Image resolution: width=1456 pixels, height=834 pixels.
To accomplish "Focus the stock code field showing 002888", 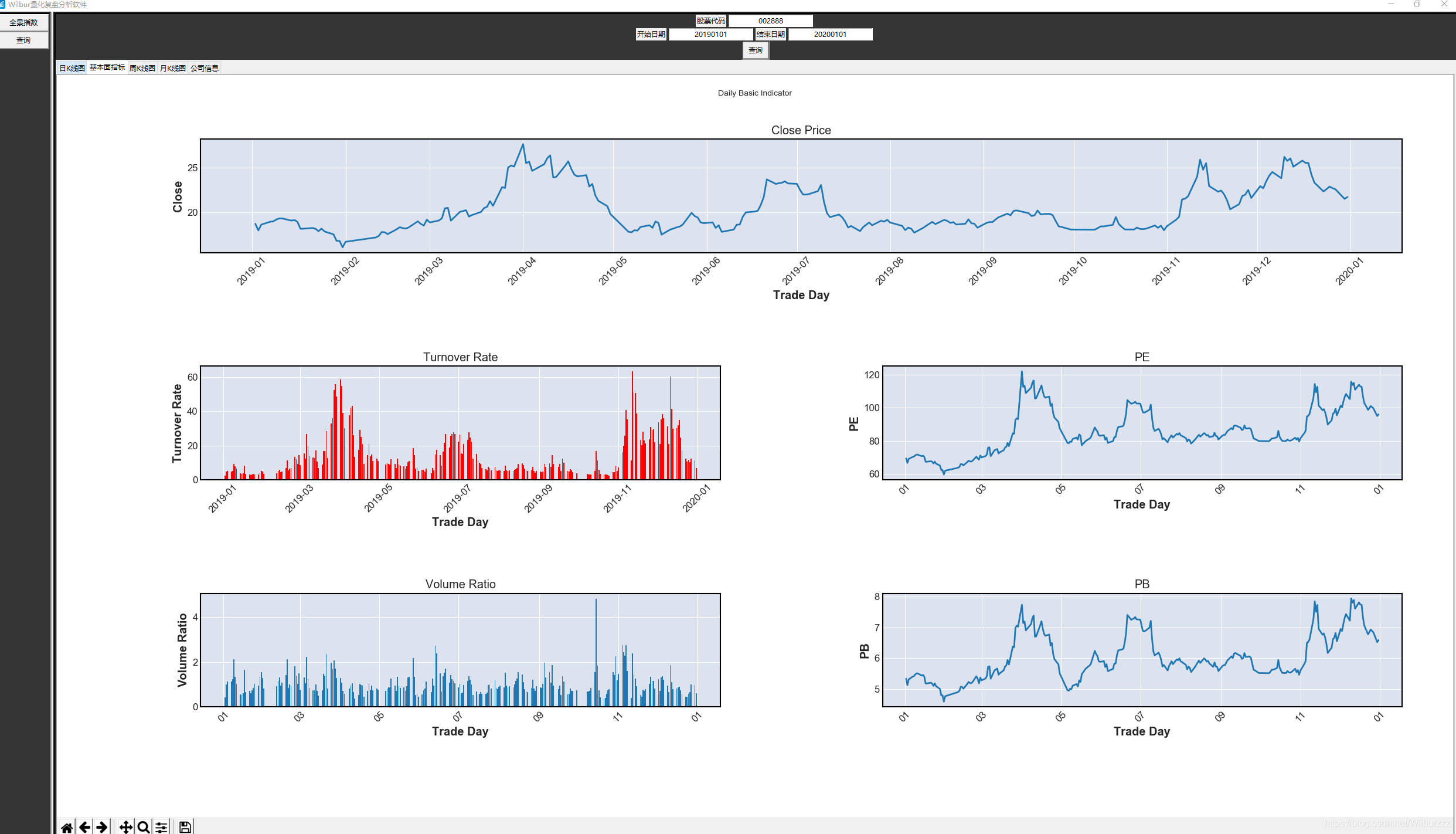I will (770, 21).
